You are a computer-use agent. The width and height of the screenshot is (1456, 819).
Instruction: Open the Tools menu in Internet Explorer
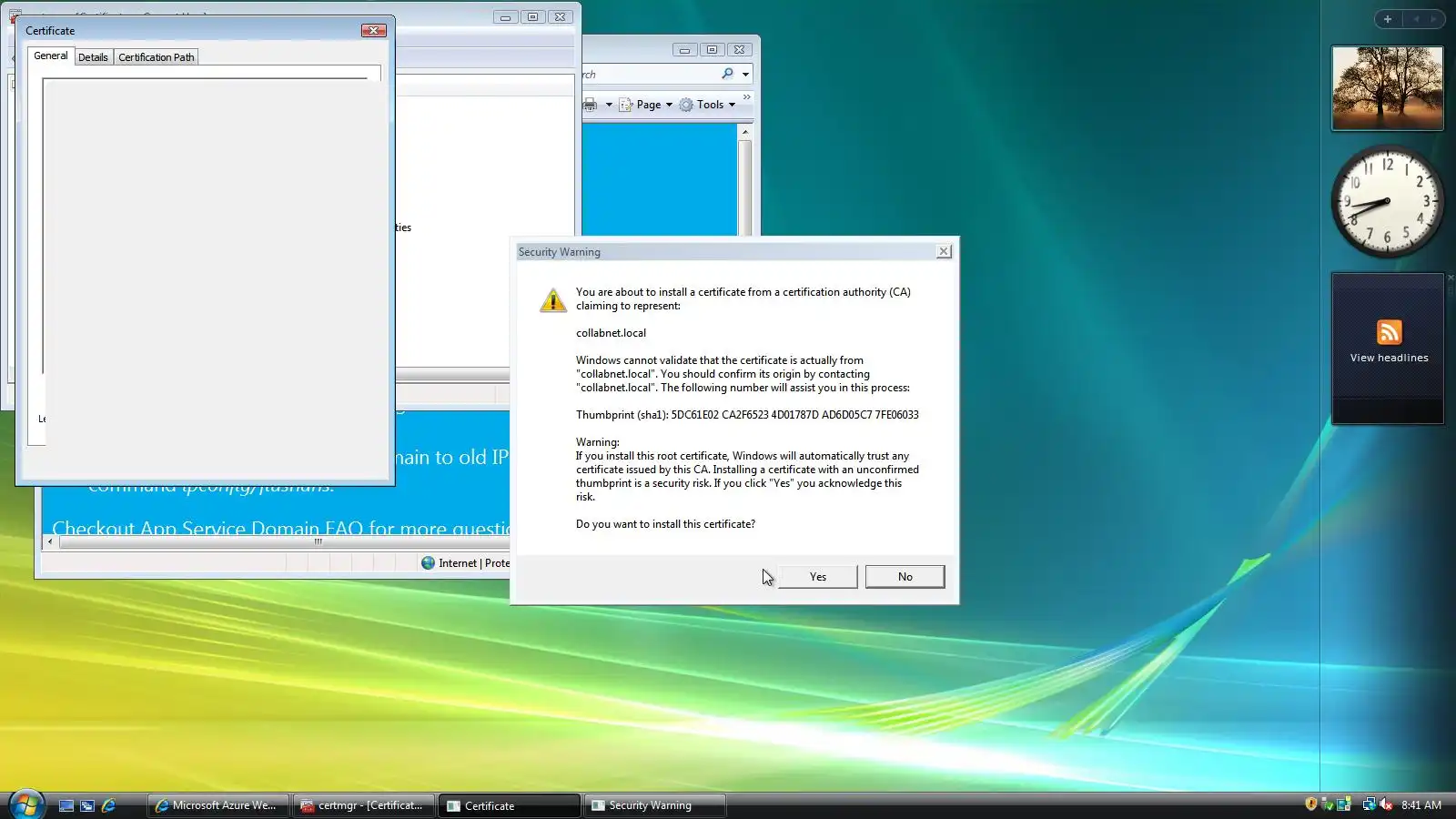[707, 105]
